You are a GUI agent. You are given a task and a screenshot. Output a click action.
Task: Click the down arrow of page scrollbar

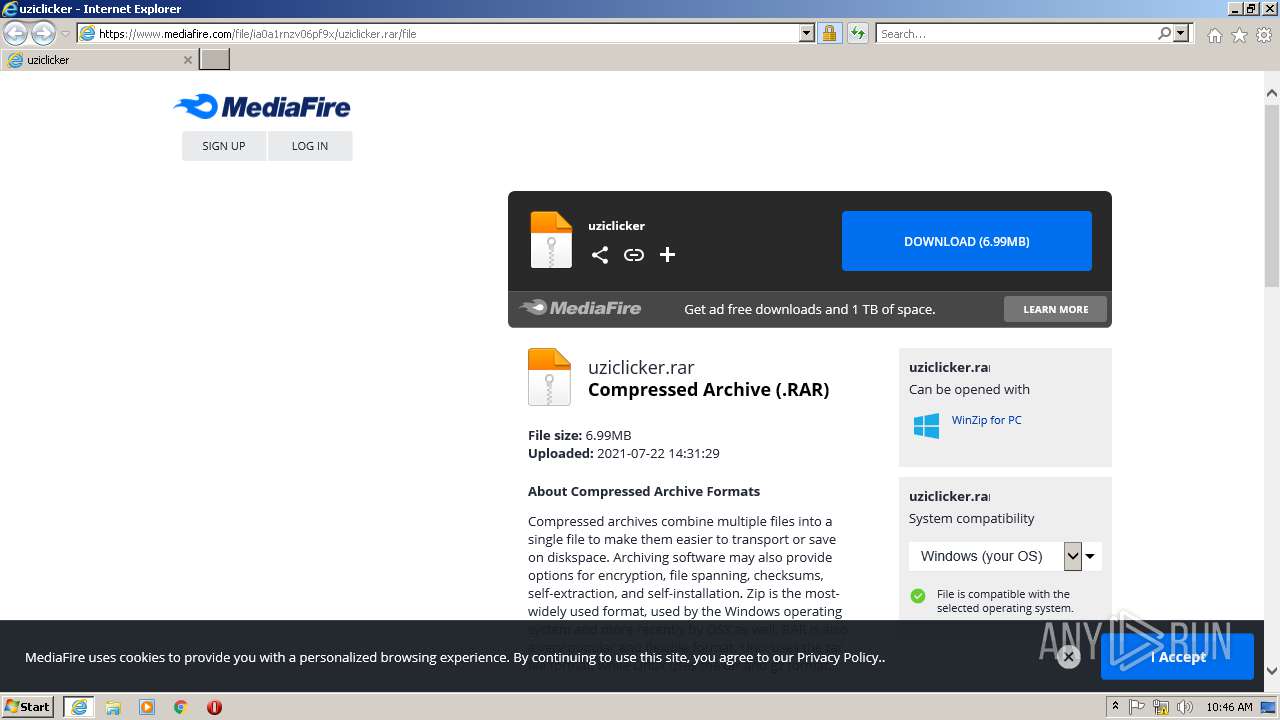(1272, 671)
